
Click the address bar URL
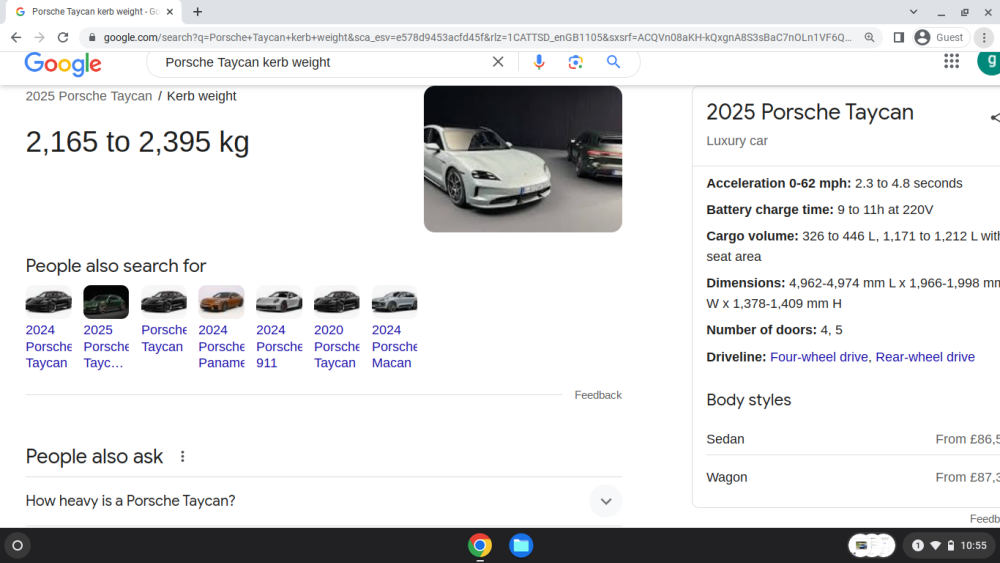point(477,38)
